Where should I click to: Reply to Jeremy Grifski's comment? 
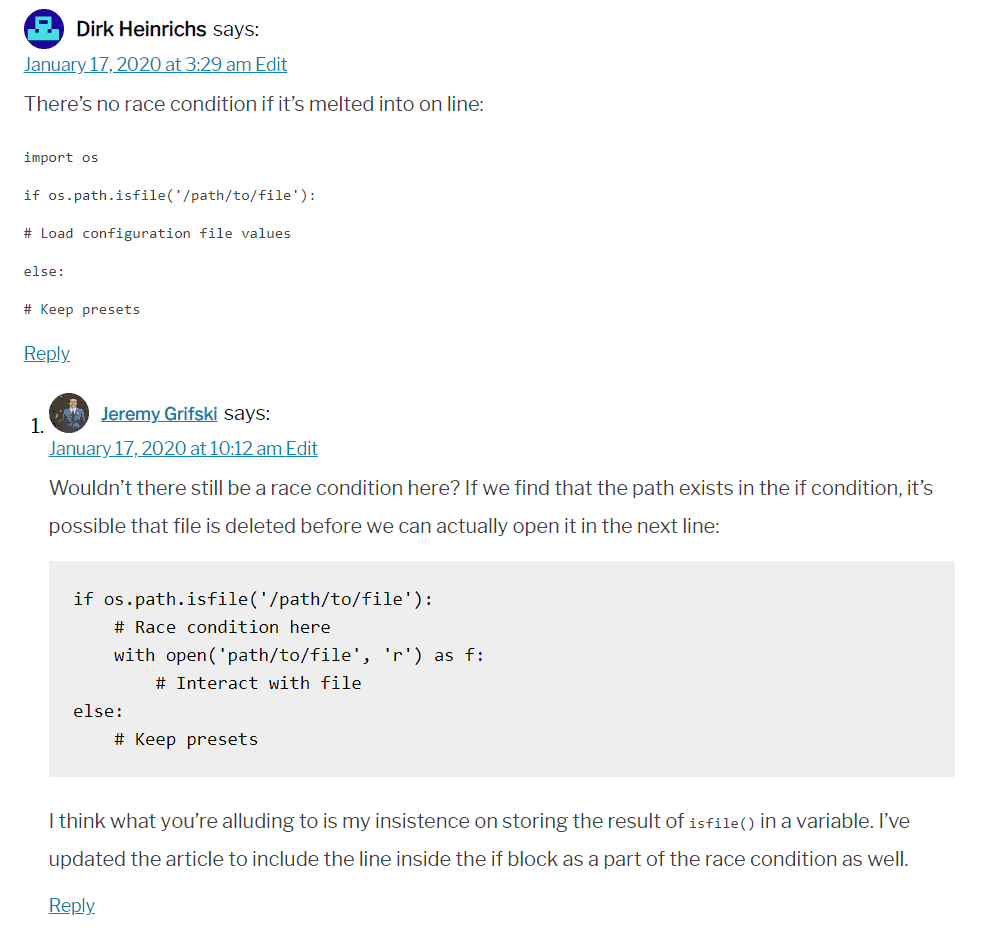(x=71, y=905)
